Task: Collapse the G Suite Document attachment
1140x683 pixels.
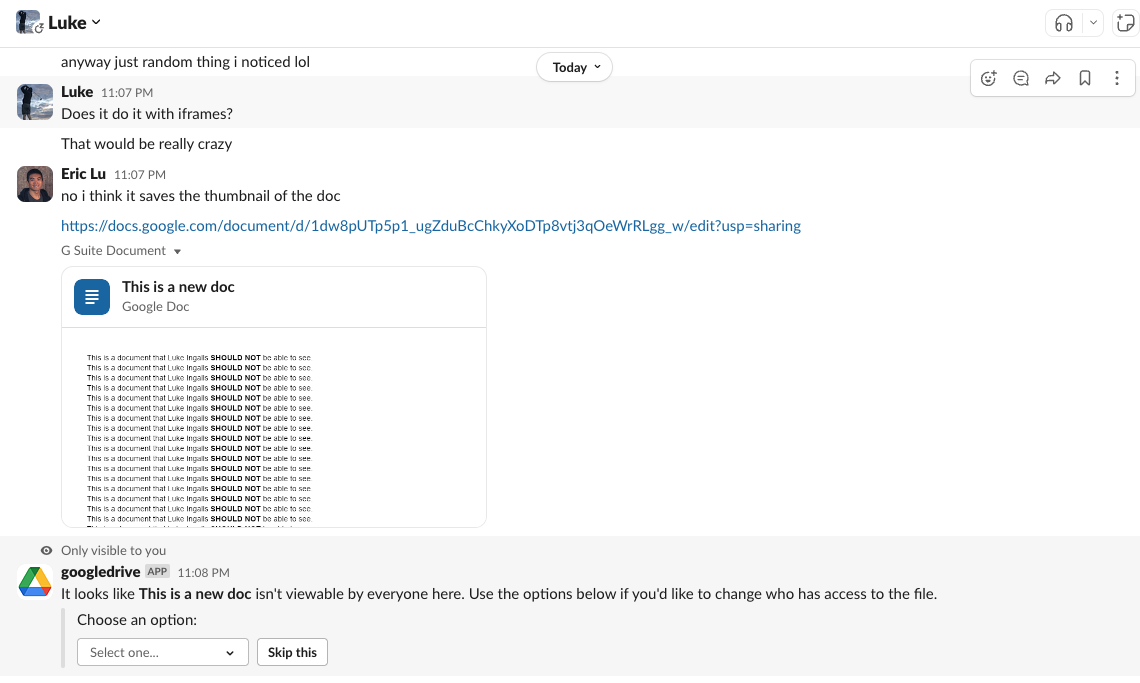Action: (177, 251)
